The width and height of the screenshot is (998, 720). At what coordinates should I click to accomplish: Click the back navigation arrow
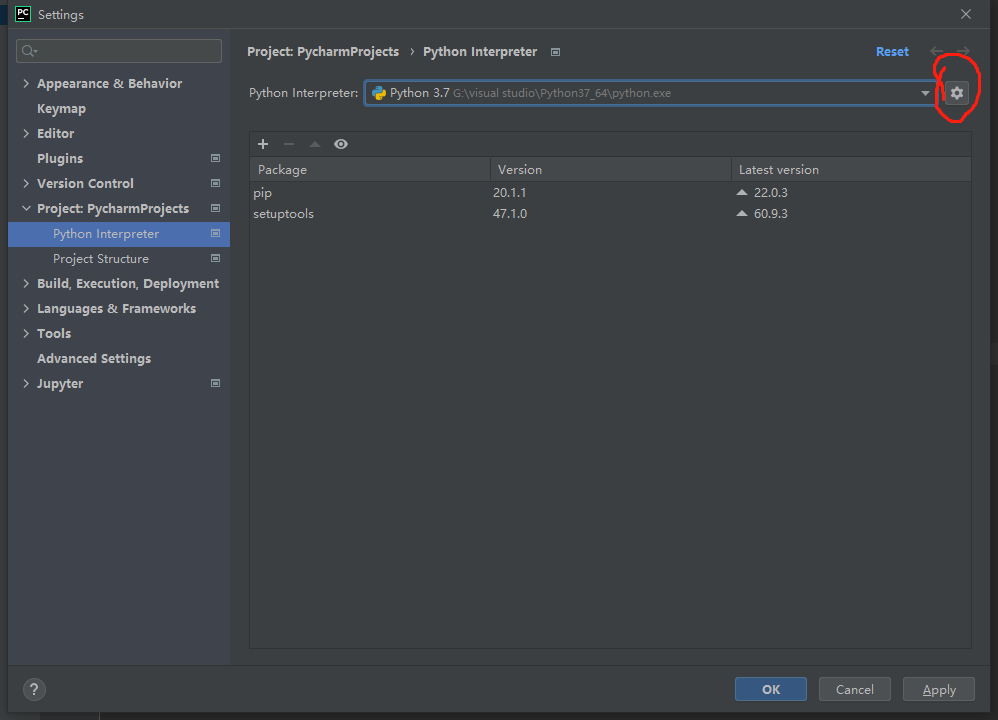(936, 51)
